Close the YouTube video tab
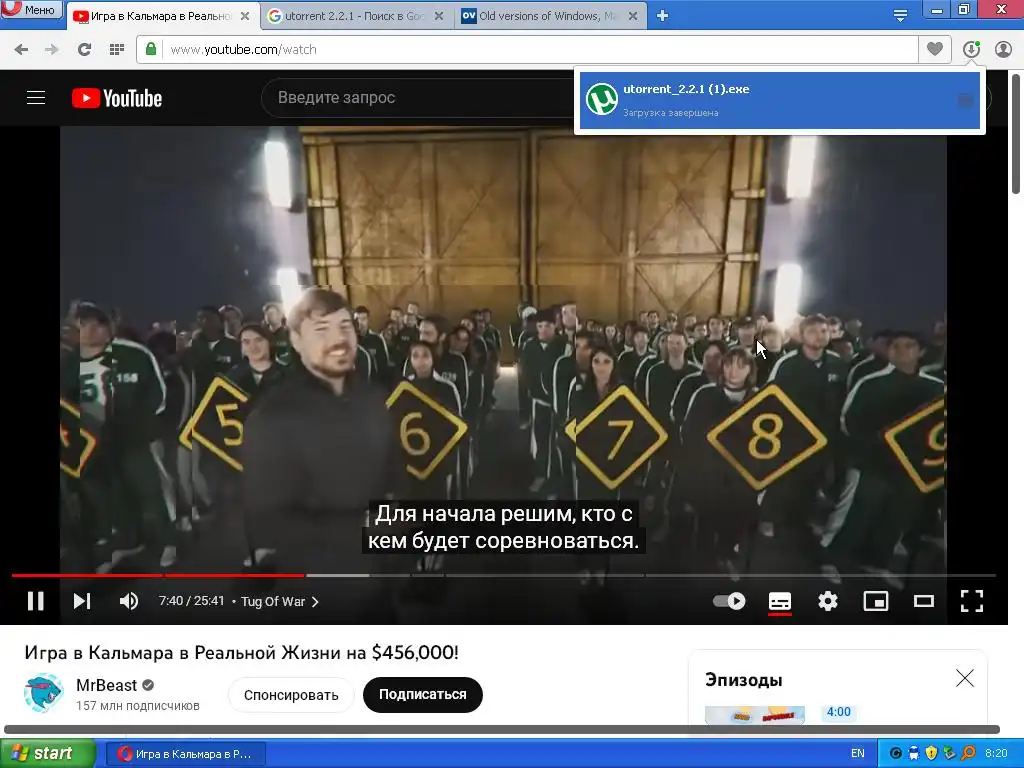The height and width of the screenshot is (768, 1024). click(245, 16)
